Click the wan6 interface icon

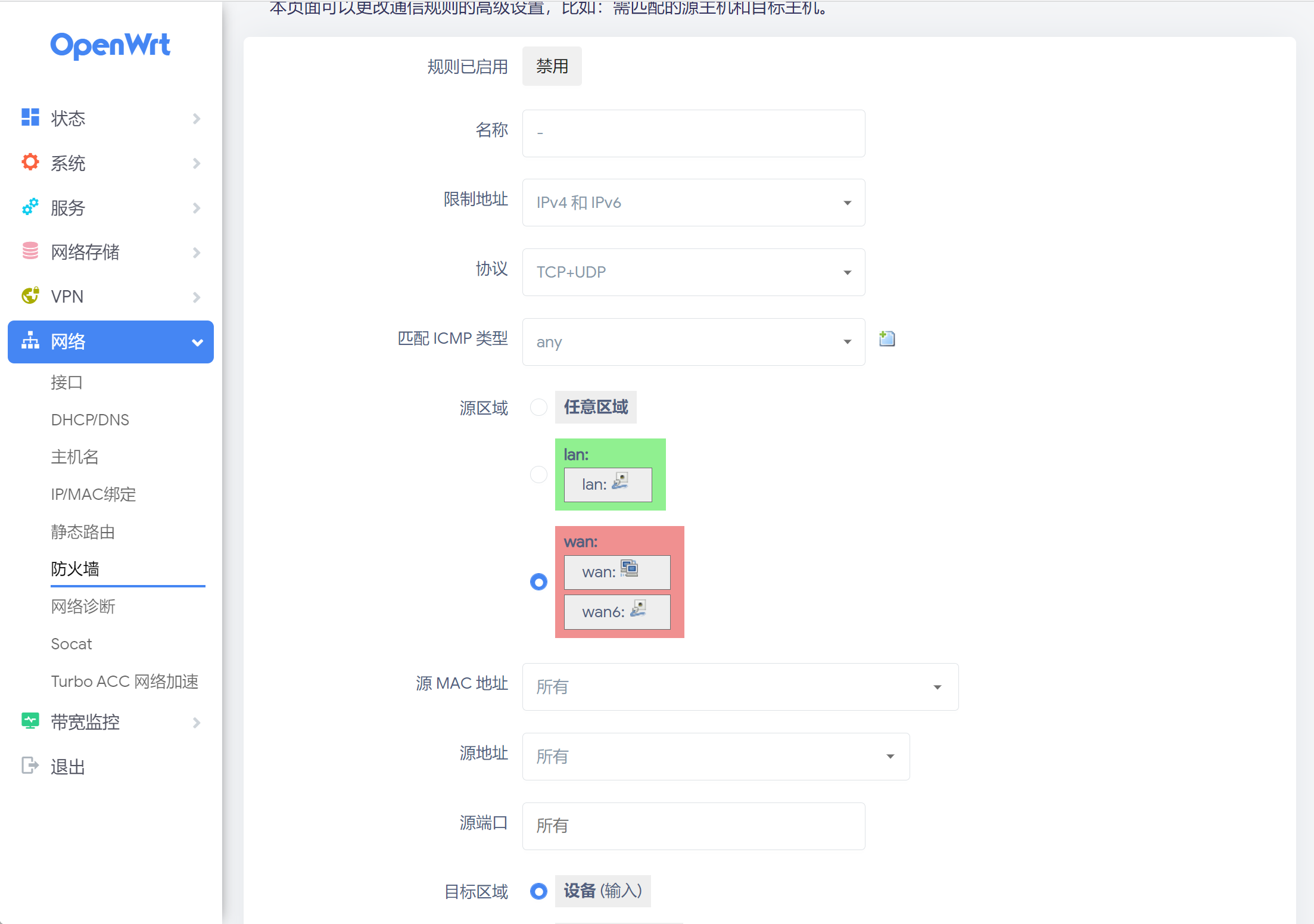[x=638, y=608]
